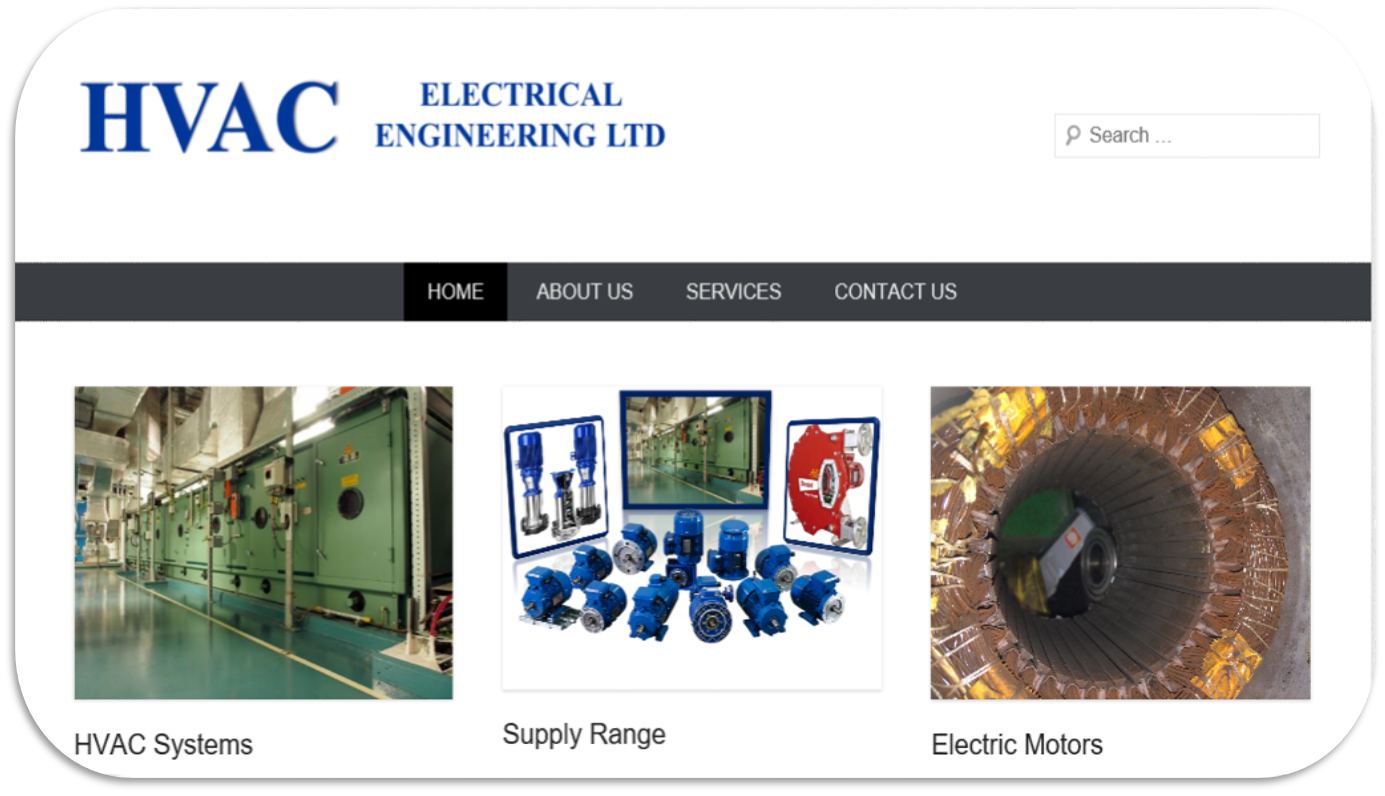Screen dimensions: 1385x796
Task: Open the Electric Motors heading link
Action: pyautogui.click(x=1017, y=745)
